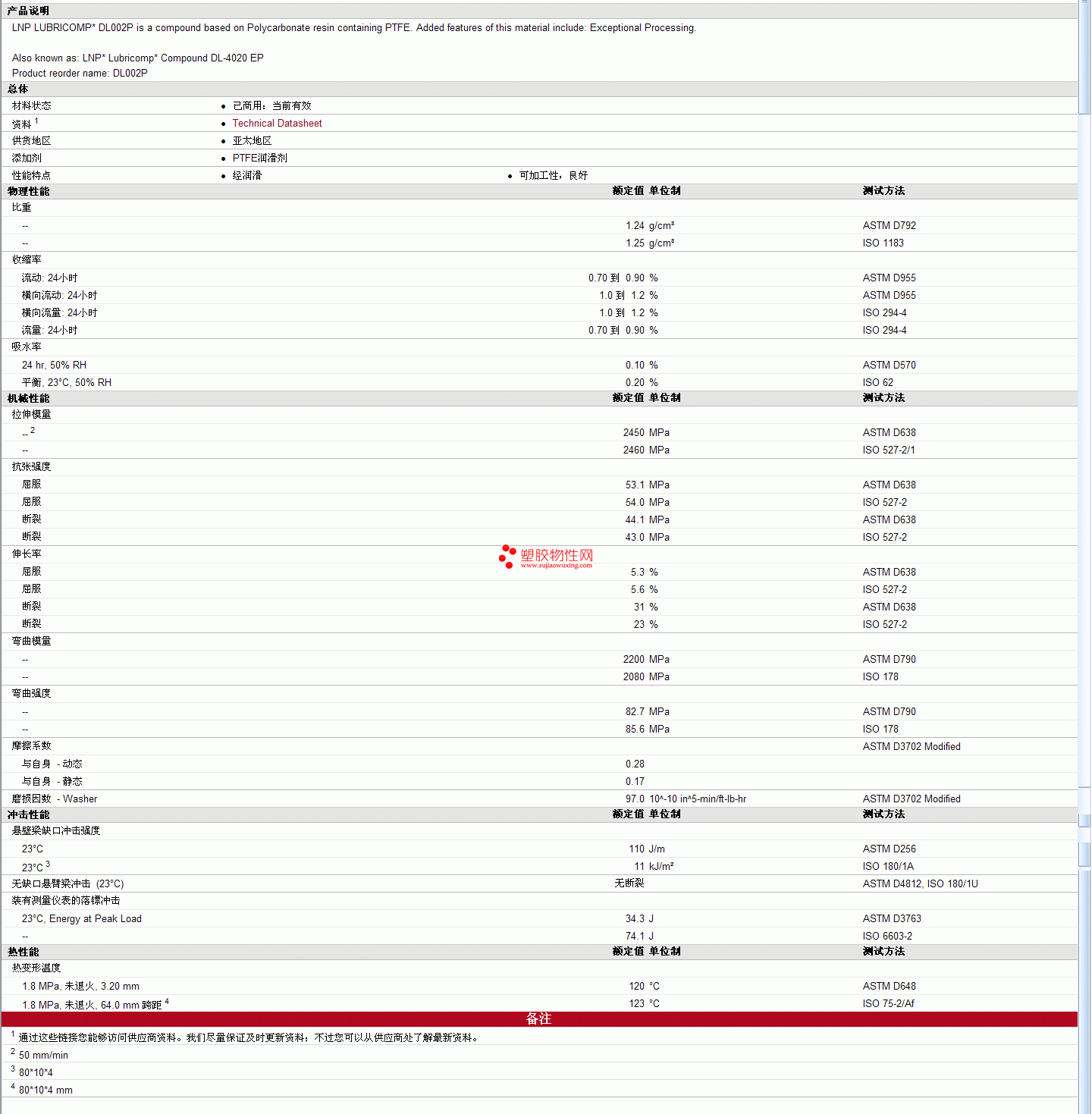This screenshot has height=1114, width=1092.
Task: Click the 24 hr, 50% RH row label
Action: [54, 365]
